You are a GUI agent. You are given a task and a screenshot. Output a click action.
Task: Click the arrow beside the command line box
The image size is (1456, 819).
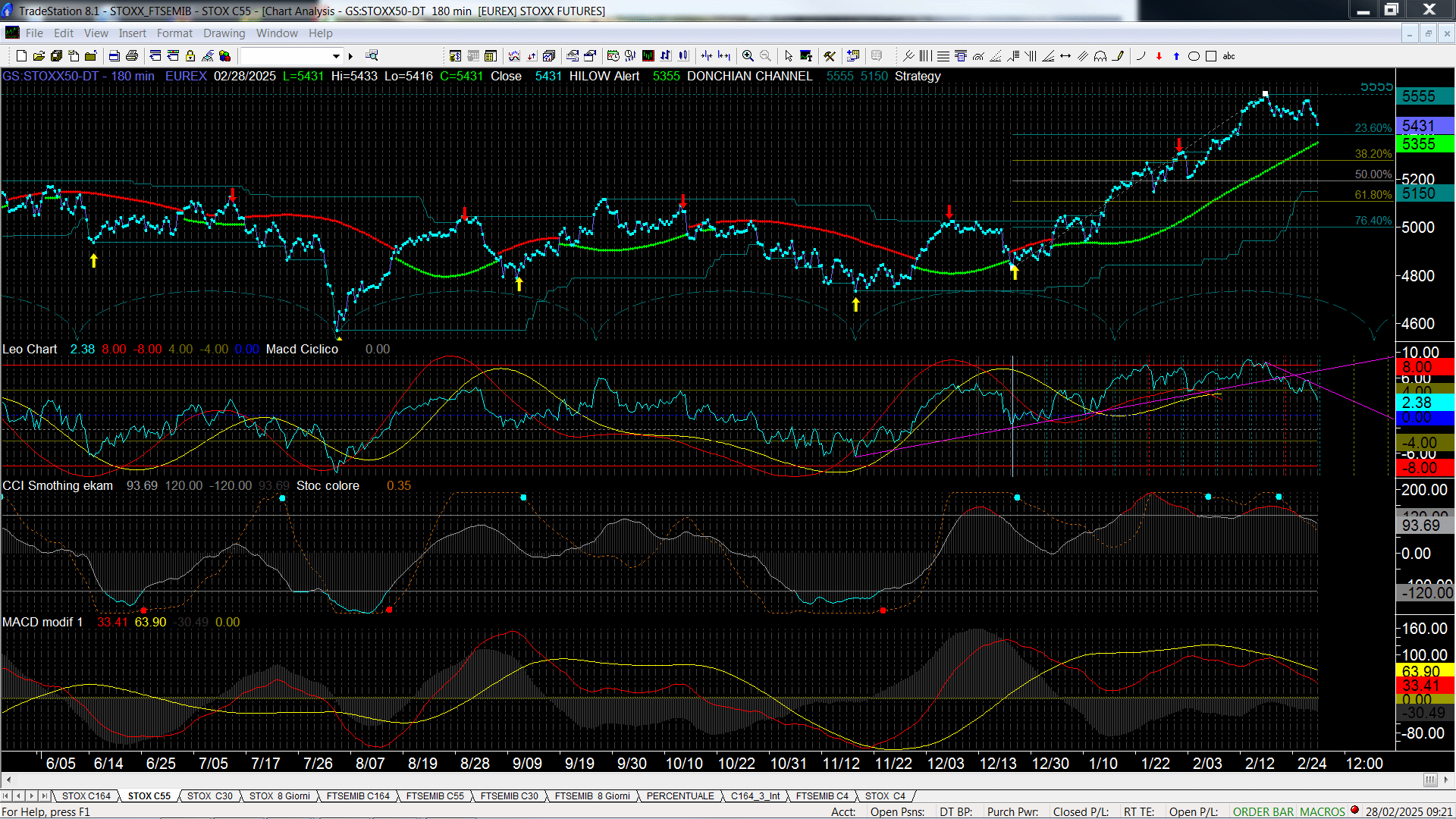point(350,56)
